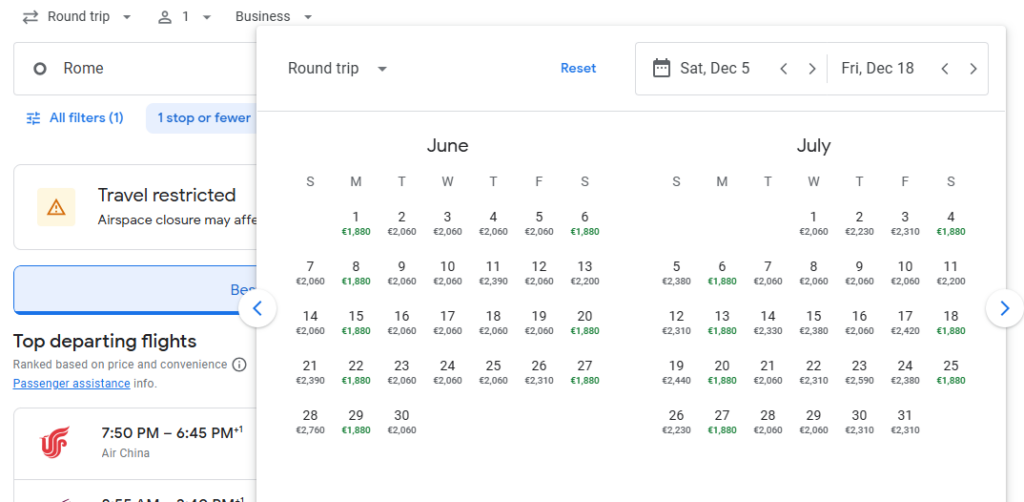The image size is (1024, 502).
Task: Open the Passenger assistance link
Action: (x=71, y=383)
